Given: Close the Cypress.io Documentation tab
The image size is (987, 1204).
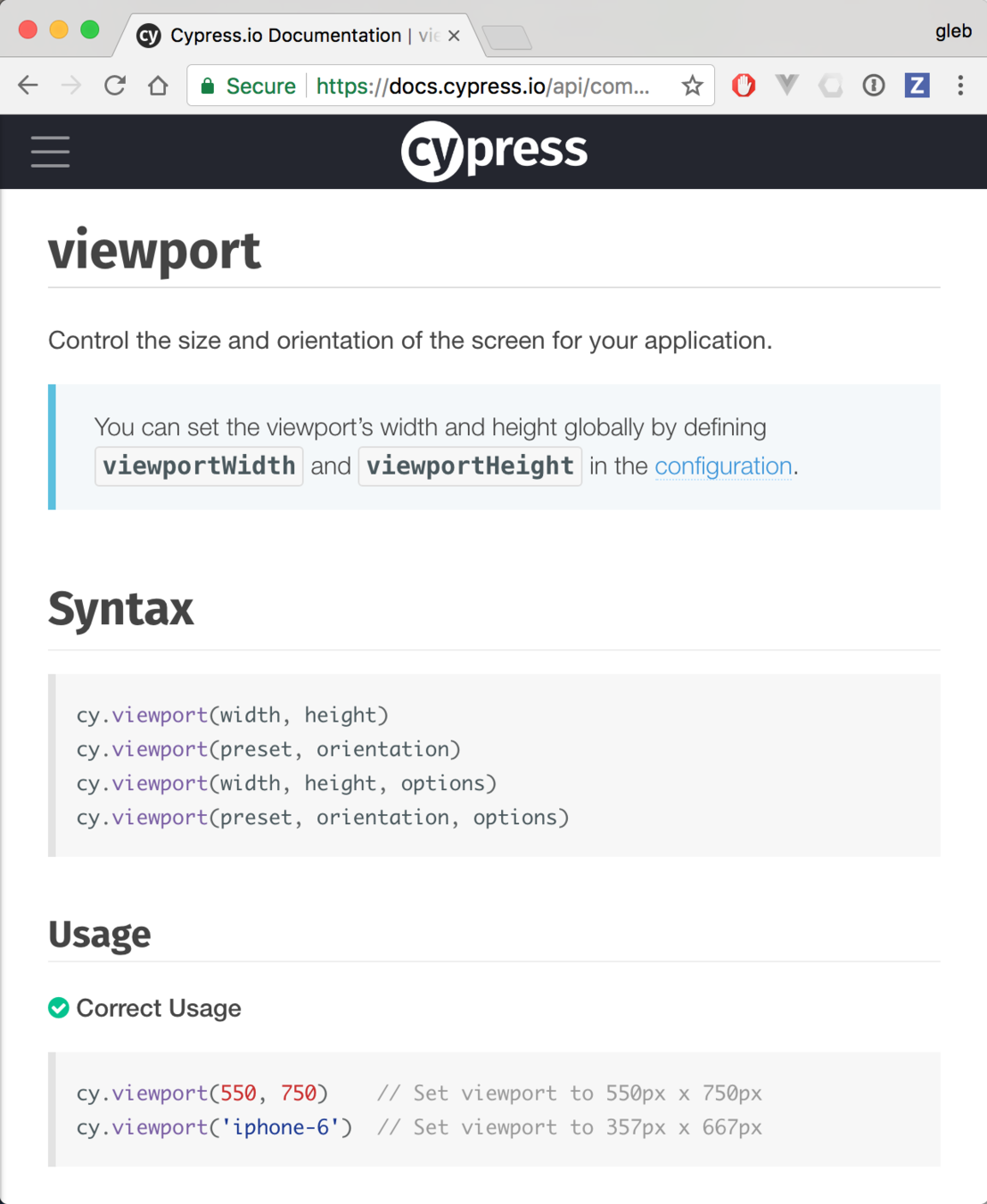Looking at the screenshot, I should [x=454, y=36].
